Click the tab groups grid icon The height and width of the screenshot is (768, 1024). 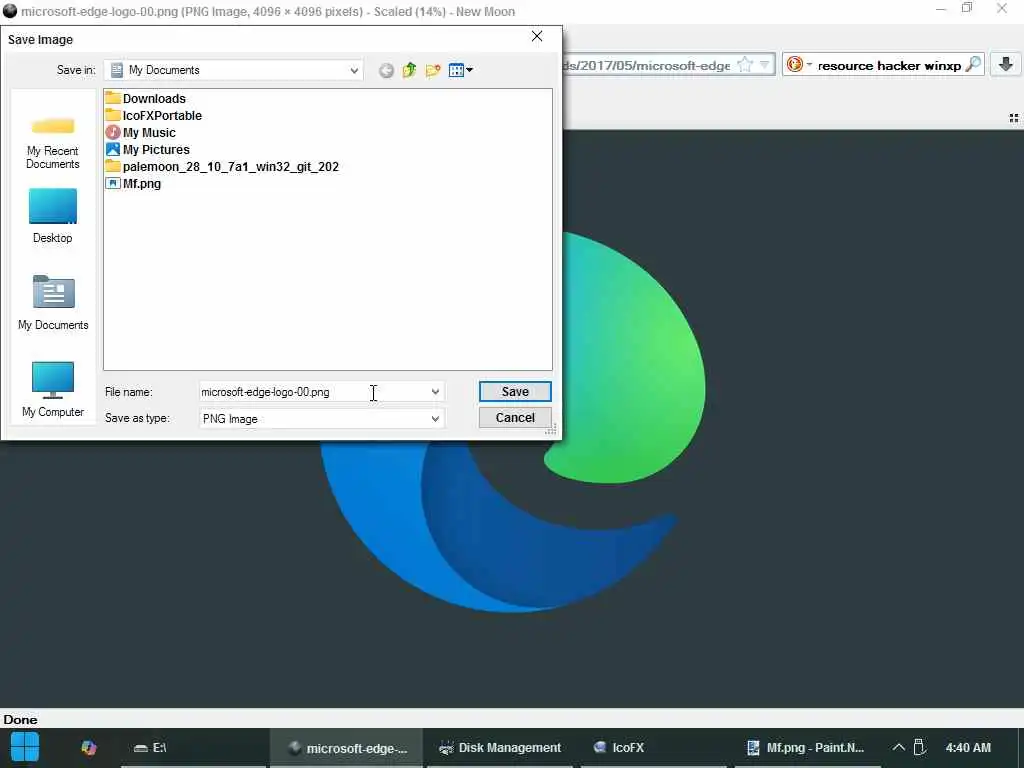coord(1014,118)
